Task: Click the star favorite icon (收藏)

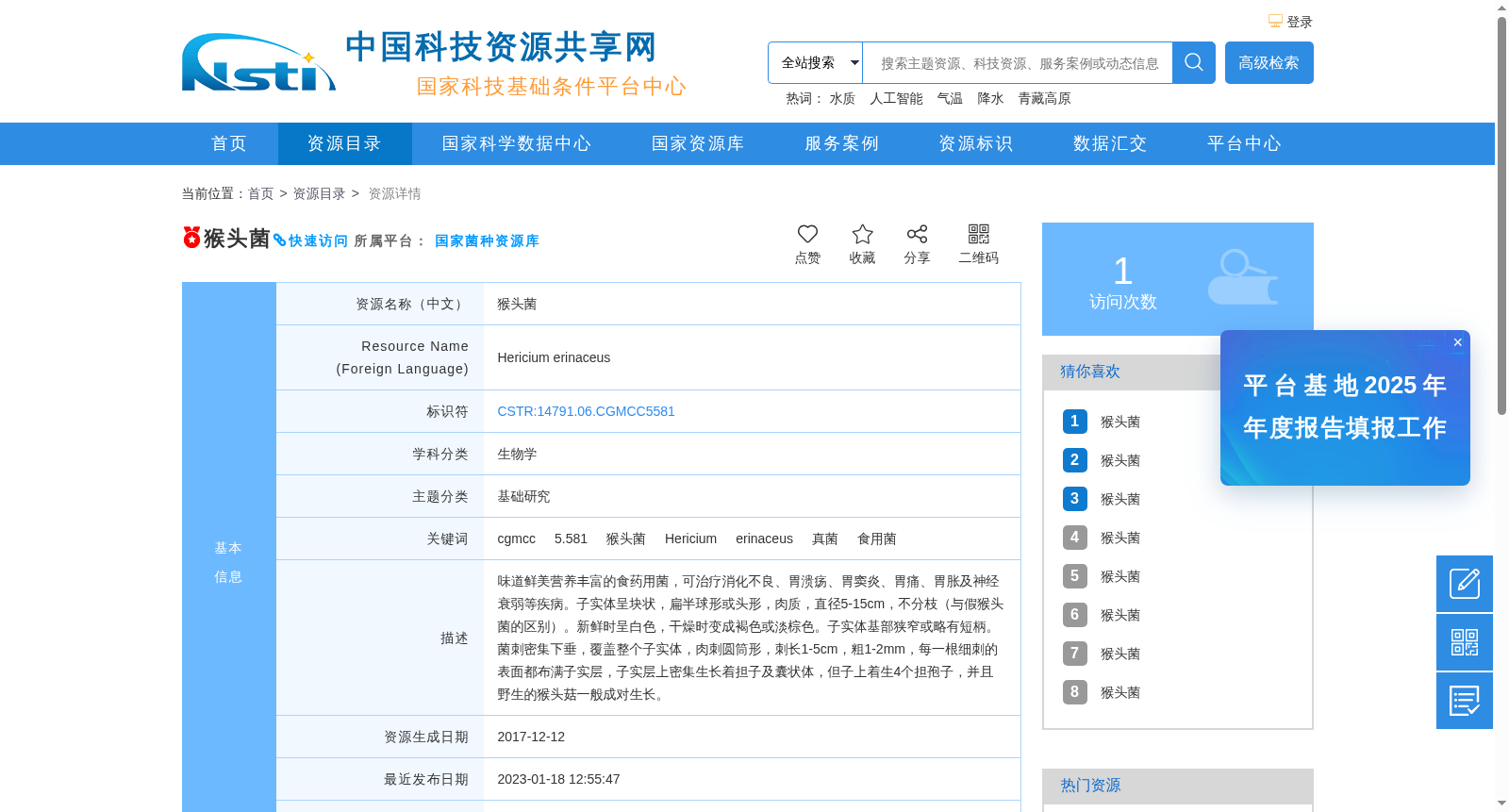Action: click(x=862, y=234)
